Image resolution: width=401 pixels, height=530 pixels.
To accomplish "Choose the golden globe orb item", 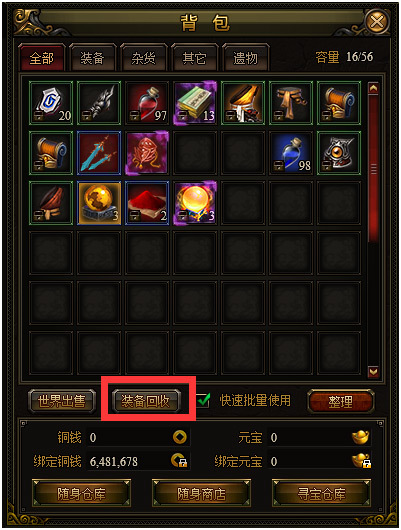I will (x=99, y=203).
